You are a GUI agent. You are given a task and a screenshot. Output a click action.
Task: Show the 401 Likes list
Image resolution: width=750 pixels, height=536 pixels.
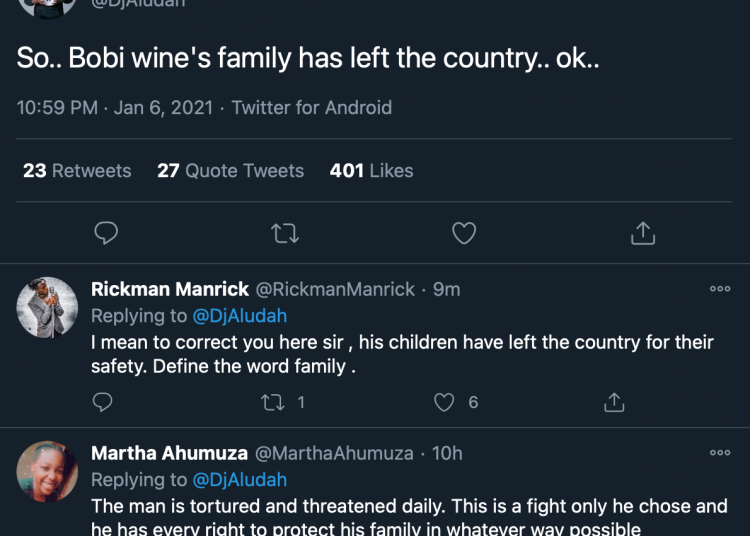371,171
